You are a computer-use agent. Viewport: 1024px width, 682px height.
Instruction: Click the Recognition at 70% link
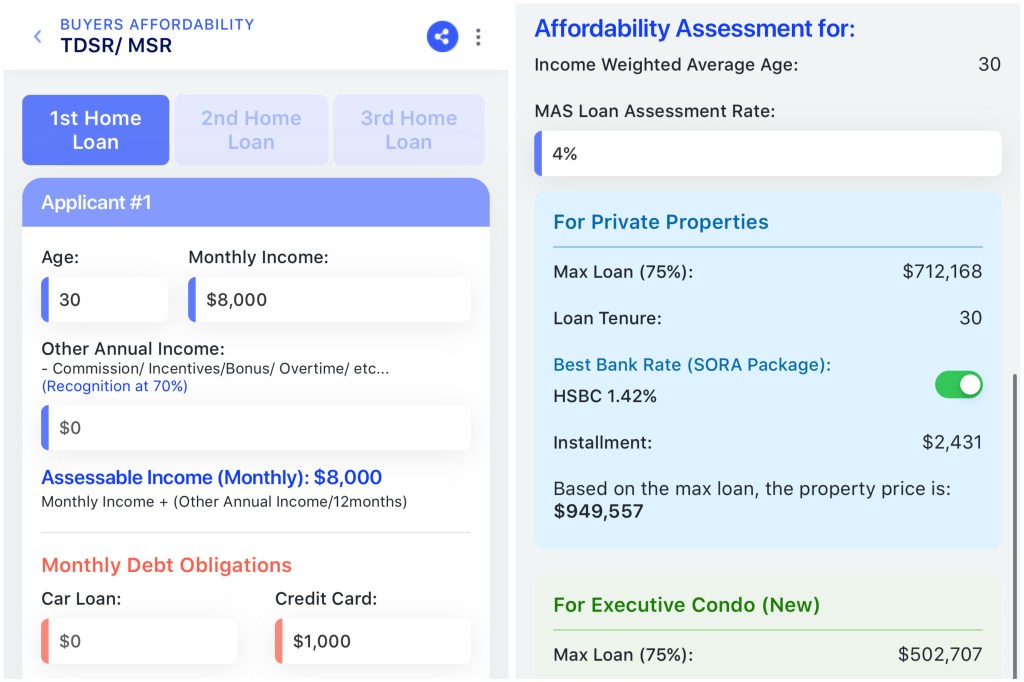pyautogui.click(x=114, y=386)
